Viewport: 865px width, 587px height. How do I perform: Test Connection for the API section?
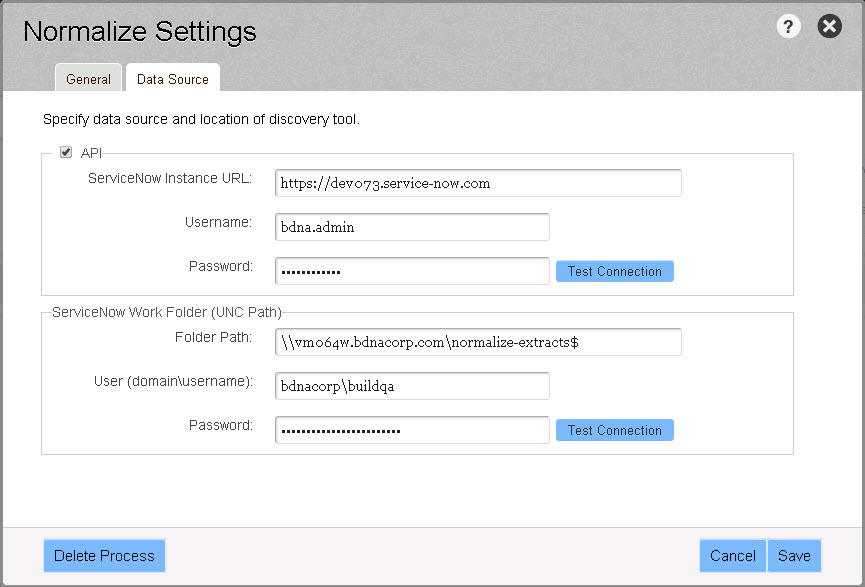[x=615, y=271]
